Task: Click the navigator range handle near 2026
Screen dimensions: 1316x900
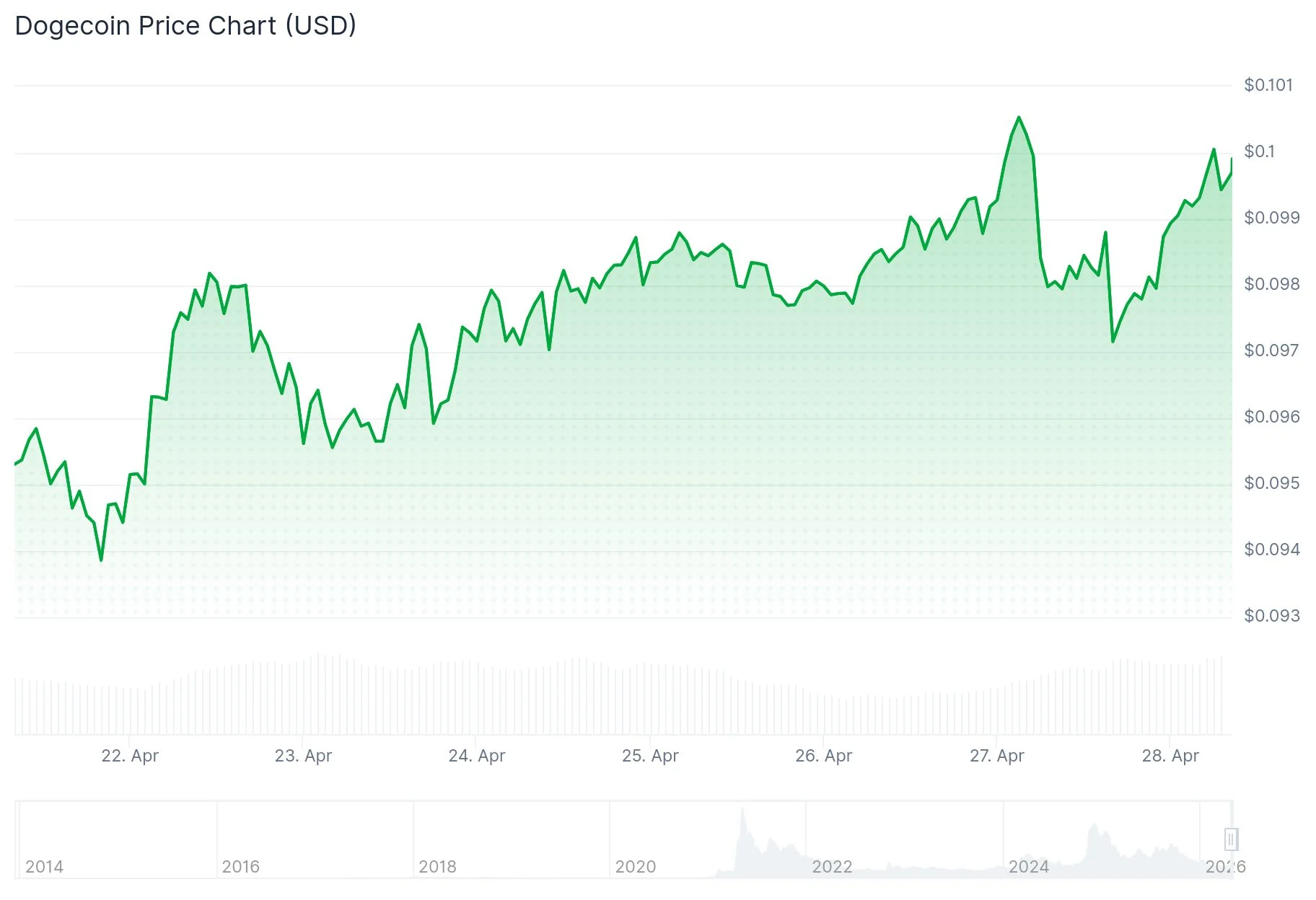Action: pos(1231,839)
